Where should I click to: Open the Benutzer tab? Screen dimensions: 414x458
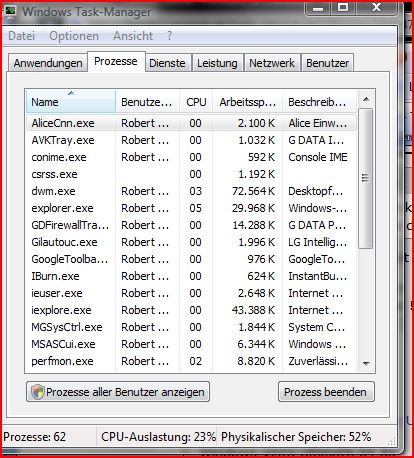point(328,63)
